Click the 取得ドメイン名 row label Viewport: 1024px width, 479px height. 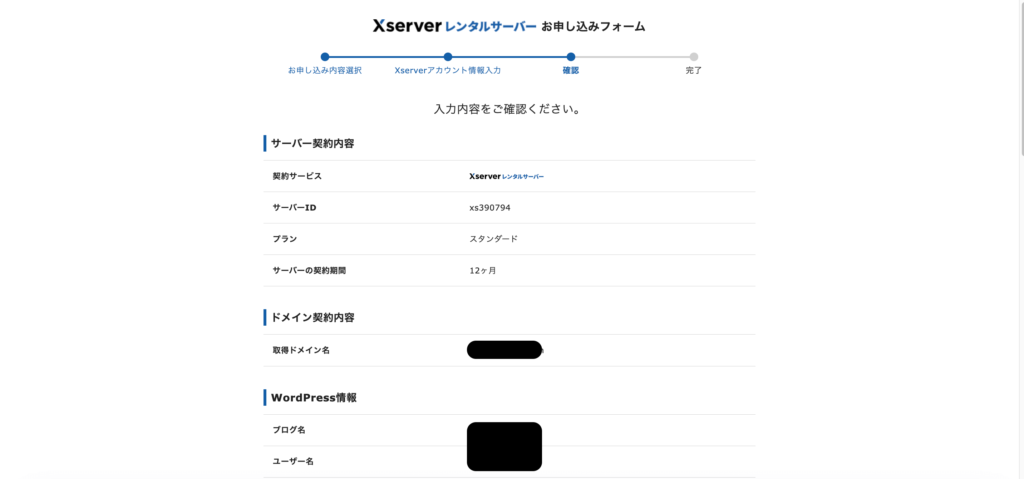point(301,350)
